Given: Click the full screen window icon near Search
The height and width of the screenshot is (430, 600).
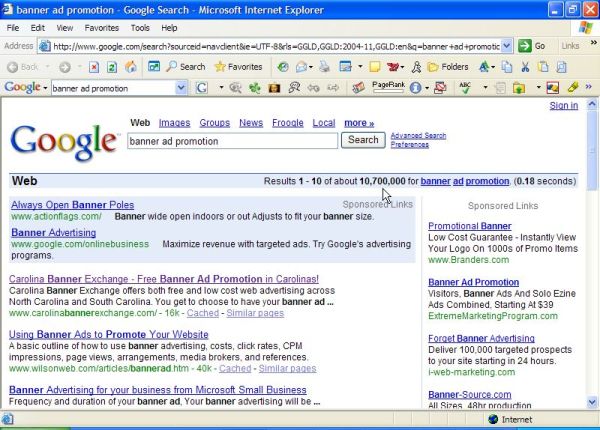Looking at the screenshot, I should 154,67.
